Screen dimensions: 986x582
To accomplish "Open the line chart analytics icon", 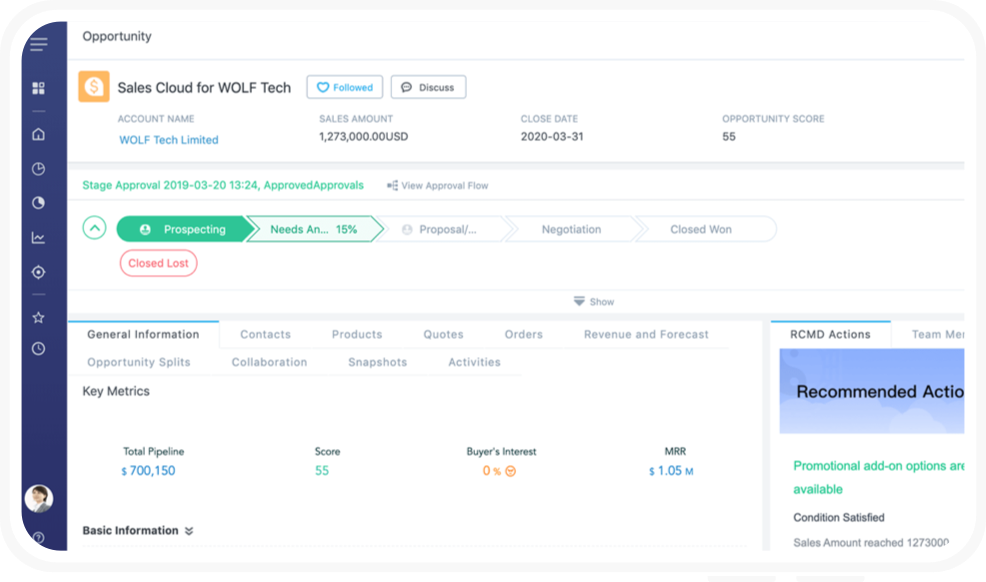I will [x=38, y=238].
